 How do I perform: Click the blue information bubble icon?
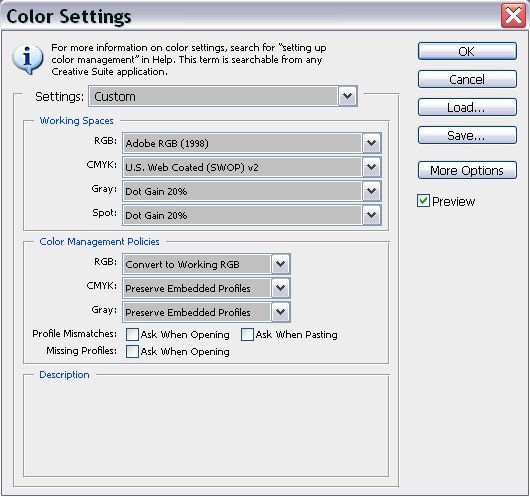(27, 59)
